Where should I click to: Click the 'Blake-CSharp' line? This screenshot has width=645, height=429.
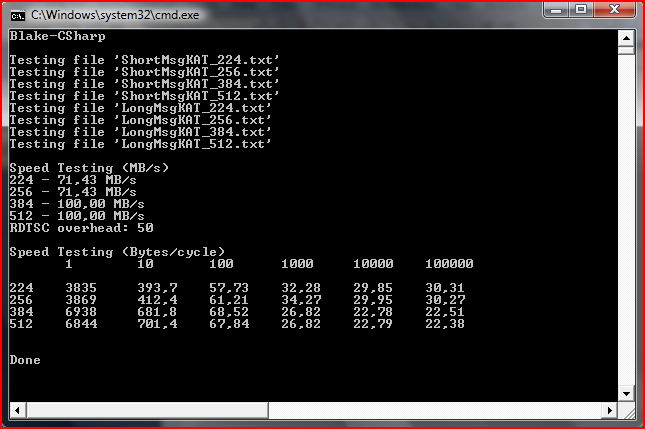[x=58, y=36]
